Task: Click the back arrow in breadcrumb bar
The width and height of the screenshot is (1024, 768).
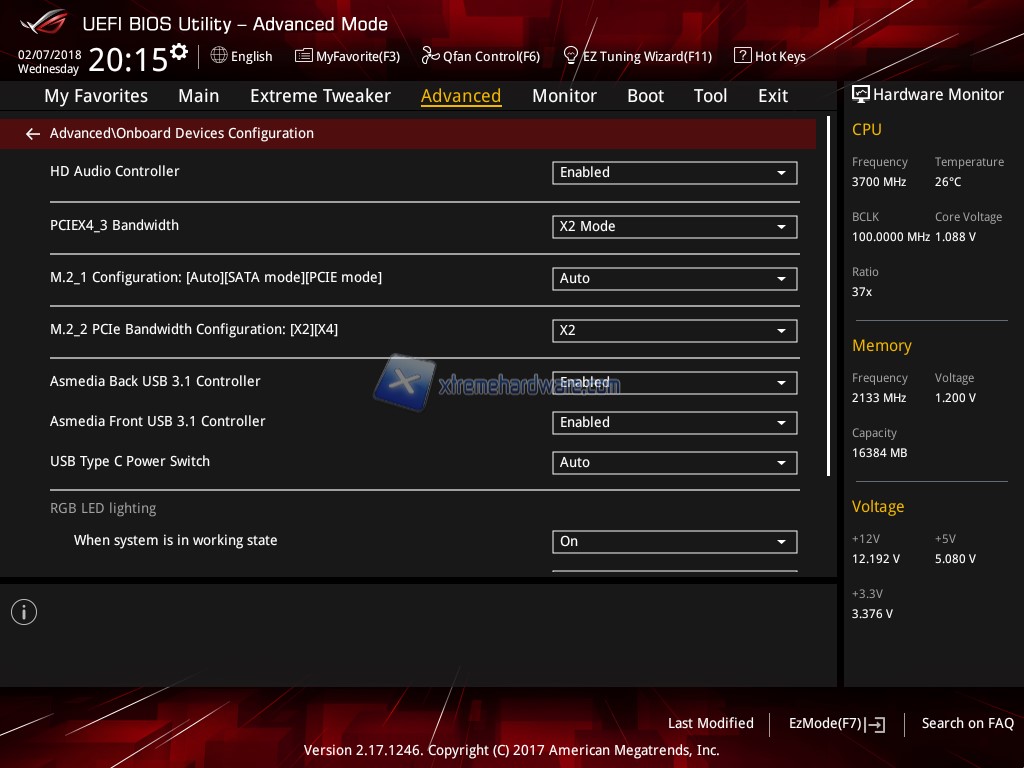Action: tap(33, 133)
